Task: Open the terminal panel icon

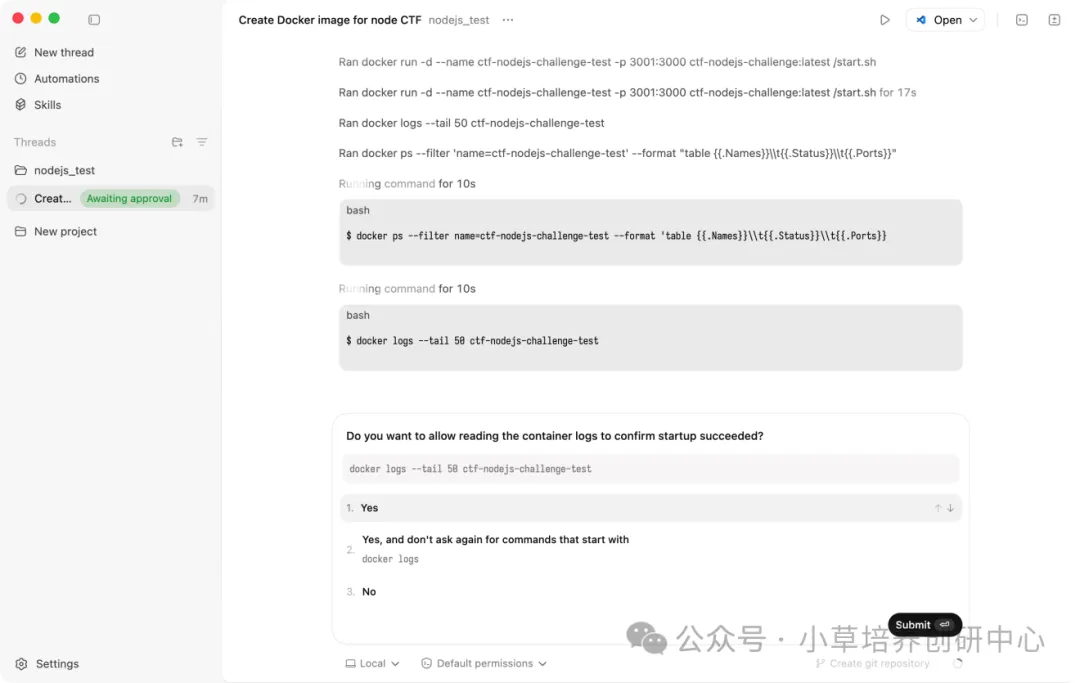Action: point(1022,20)
